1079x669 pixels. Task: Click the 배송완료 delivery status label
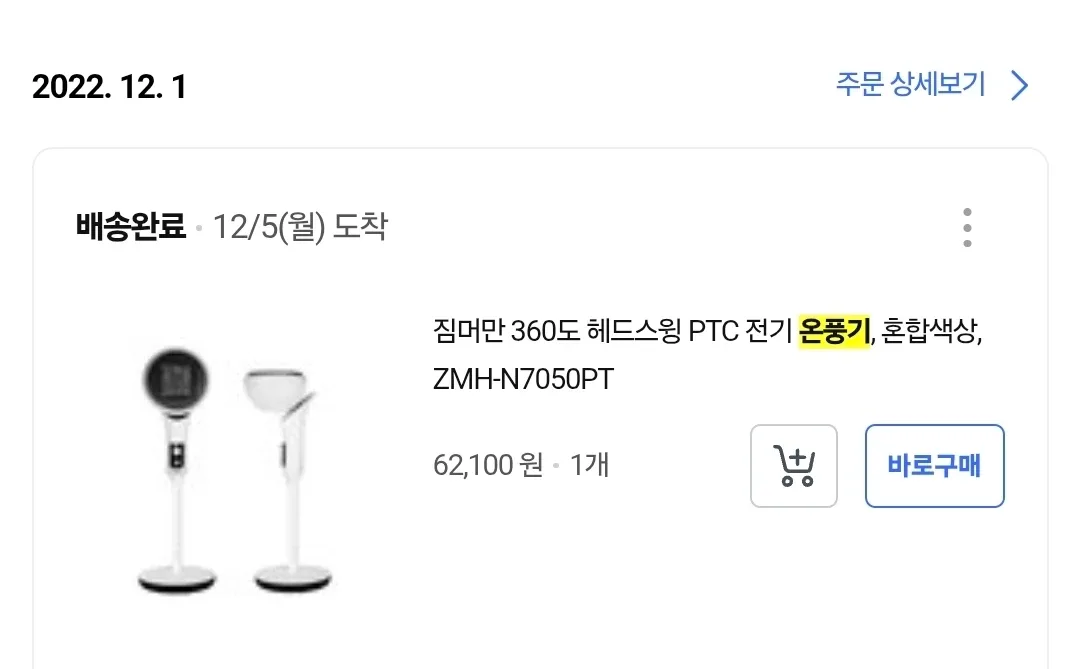[x=131, y=227]
